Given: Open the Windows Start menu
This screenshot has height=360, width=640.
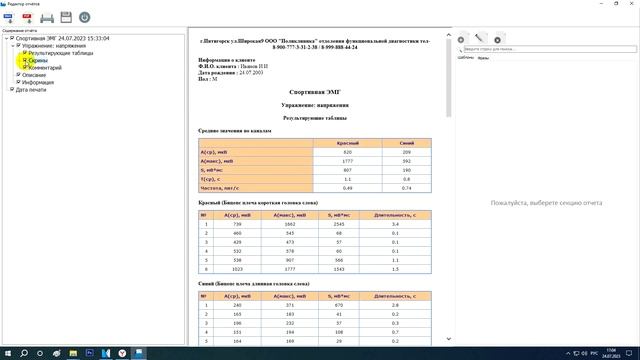Looking at the screenshot, I should pos(8,353).
